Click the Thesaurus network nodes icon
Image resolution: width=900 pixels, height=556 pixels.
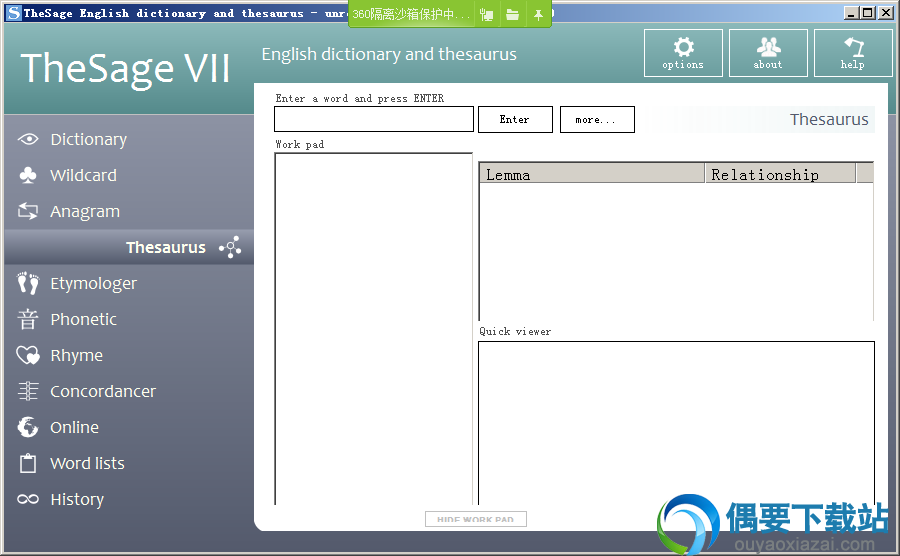pos(230,247)
